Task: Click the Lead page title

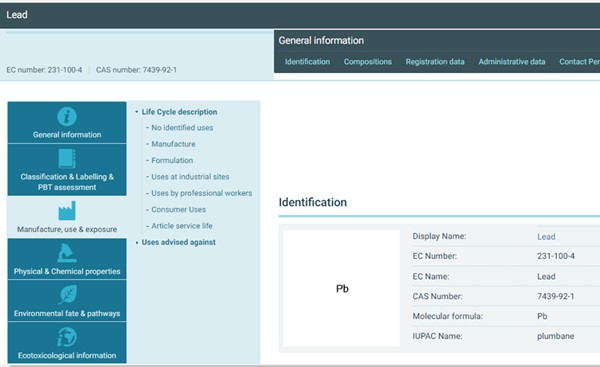Action: (x=17, y=15)
